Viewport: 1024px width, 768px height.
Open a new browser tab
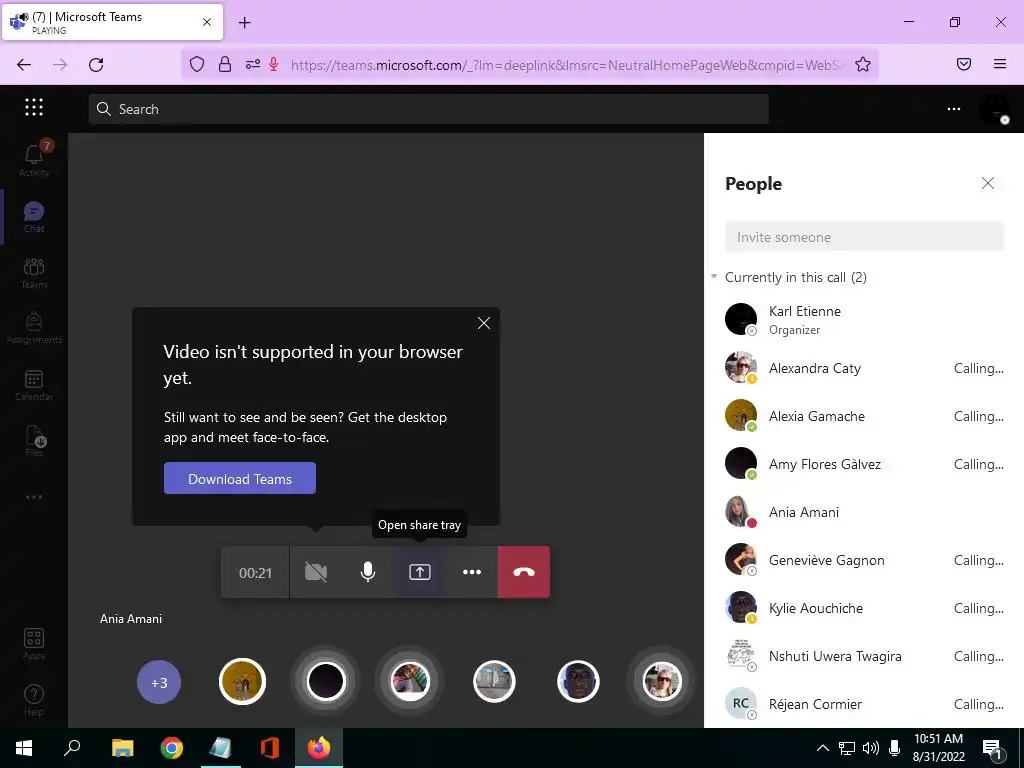tap(244, 23)
